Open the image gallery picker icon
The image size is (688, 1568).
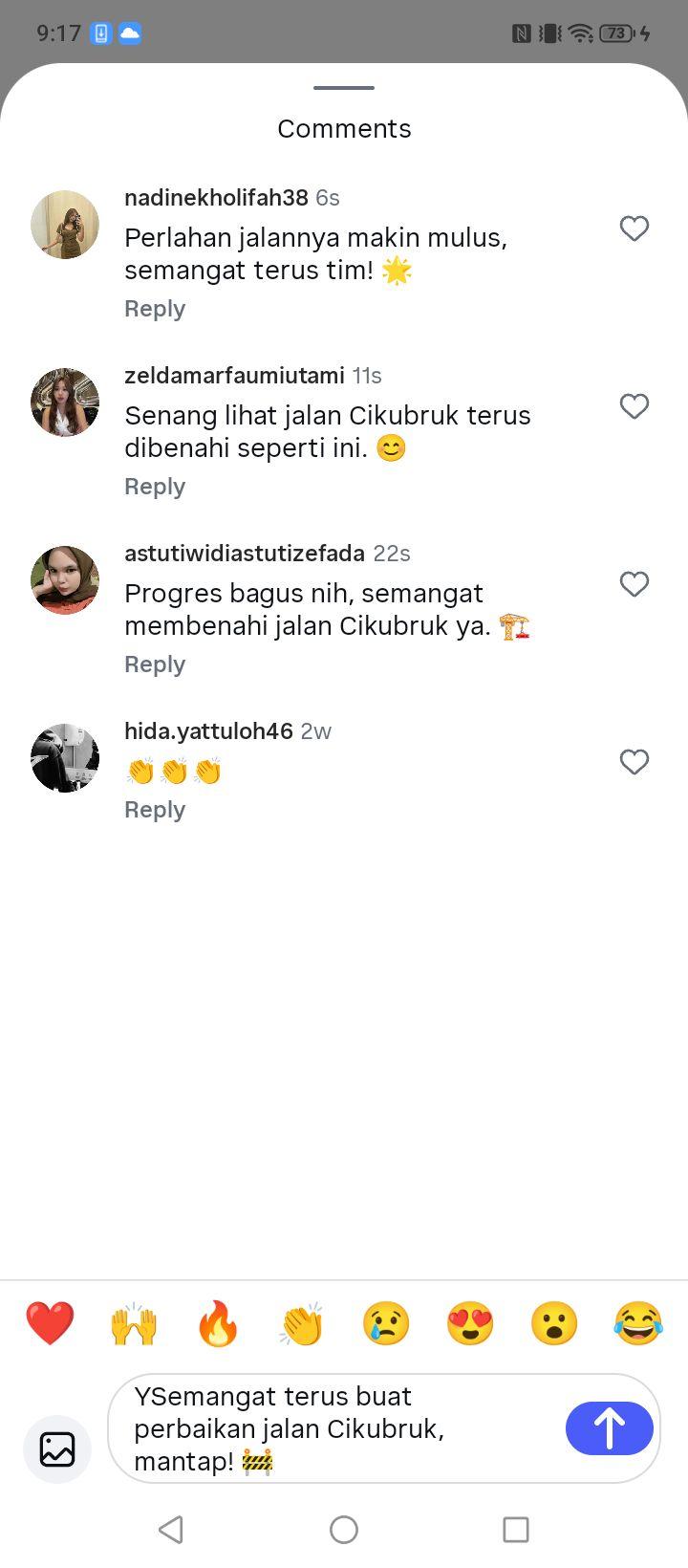point(57,1449)
